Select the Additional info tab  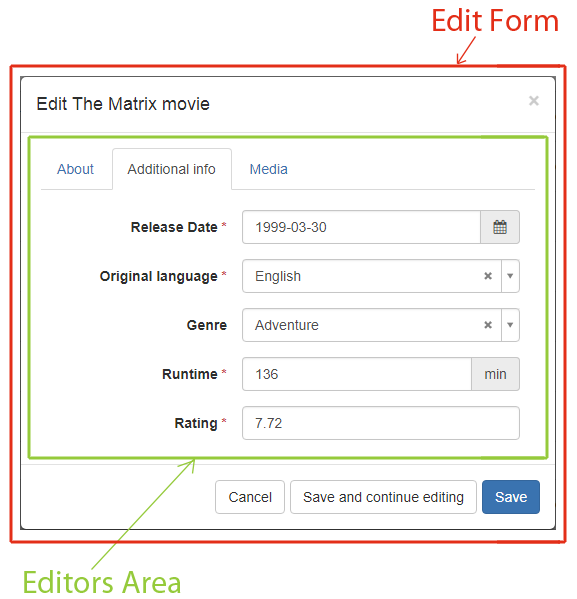click(172, 169)
